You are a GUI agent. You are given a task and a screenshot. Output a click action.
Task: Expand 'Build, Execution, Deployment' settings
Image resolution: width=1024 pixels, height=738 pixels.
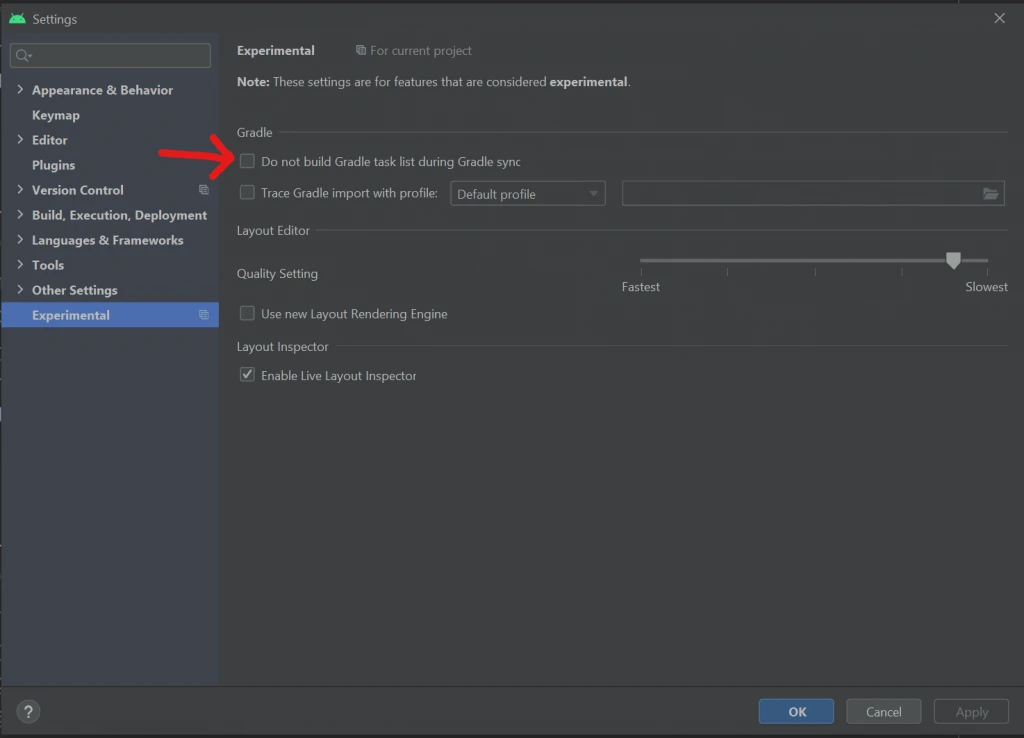(20, 214)
